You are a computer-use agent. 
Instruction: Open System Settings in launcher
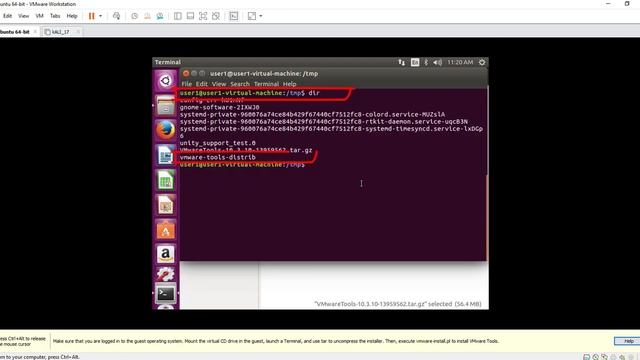point(165,274)
